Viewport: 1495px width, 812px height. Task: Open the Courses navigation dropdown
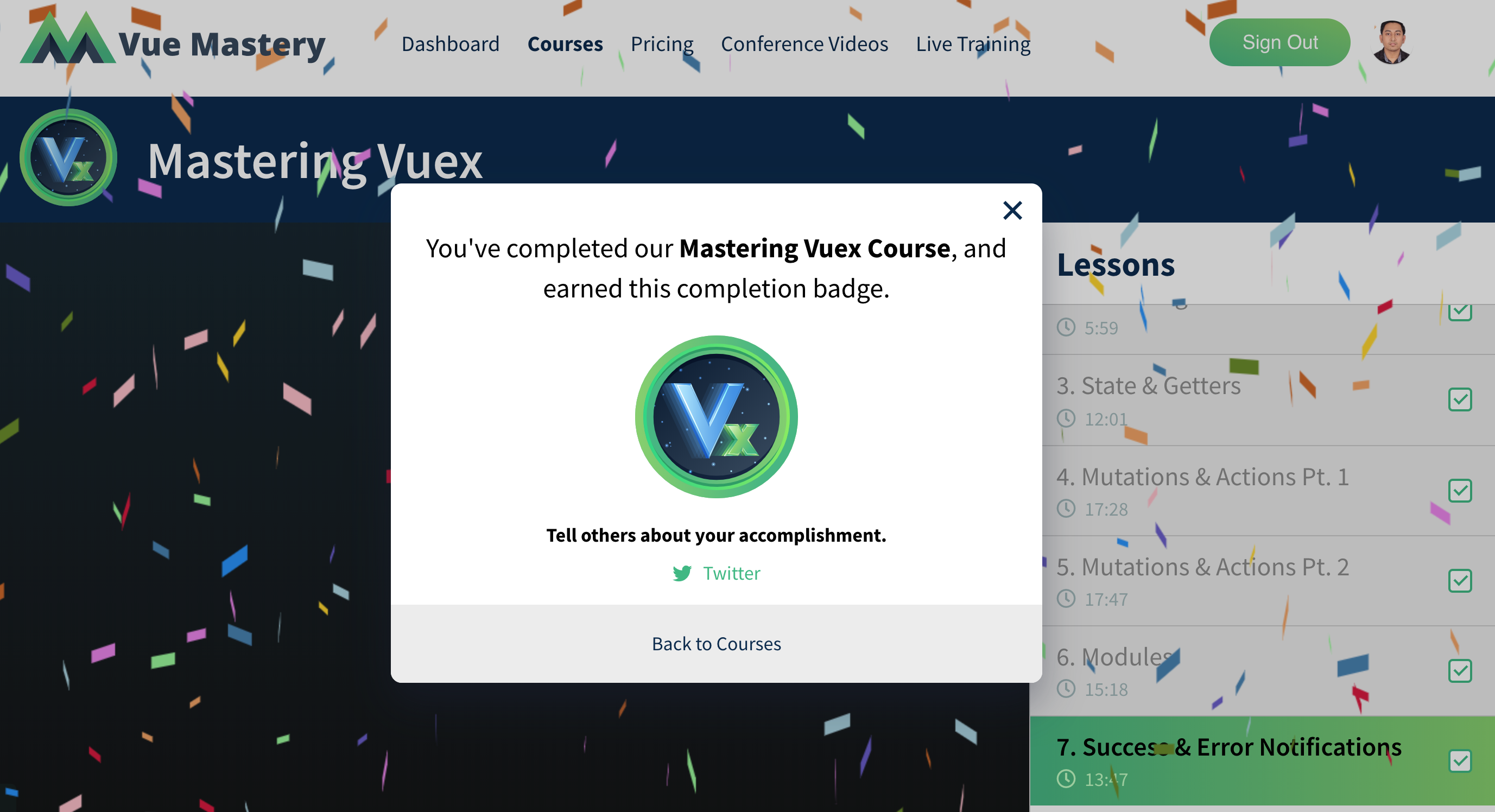564,44
